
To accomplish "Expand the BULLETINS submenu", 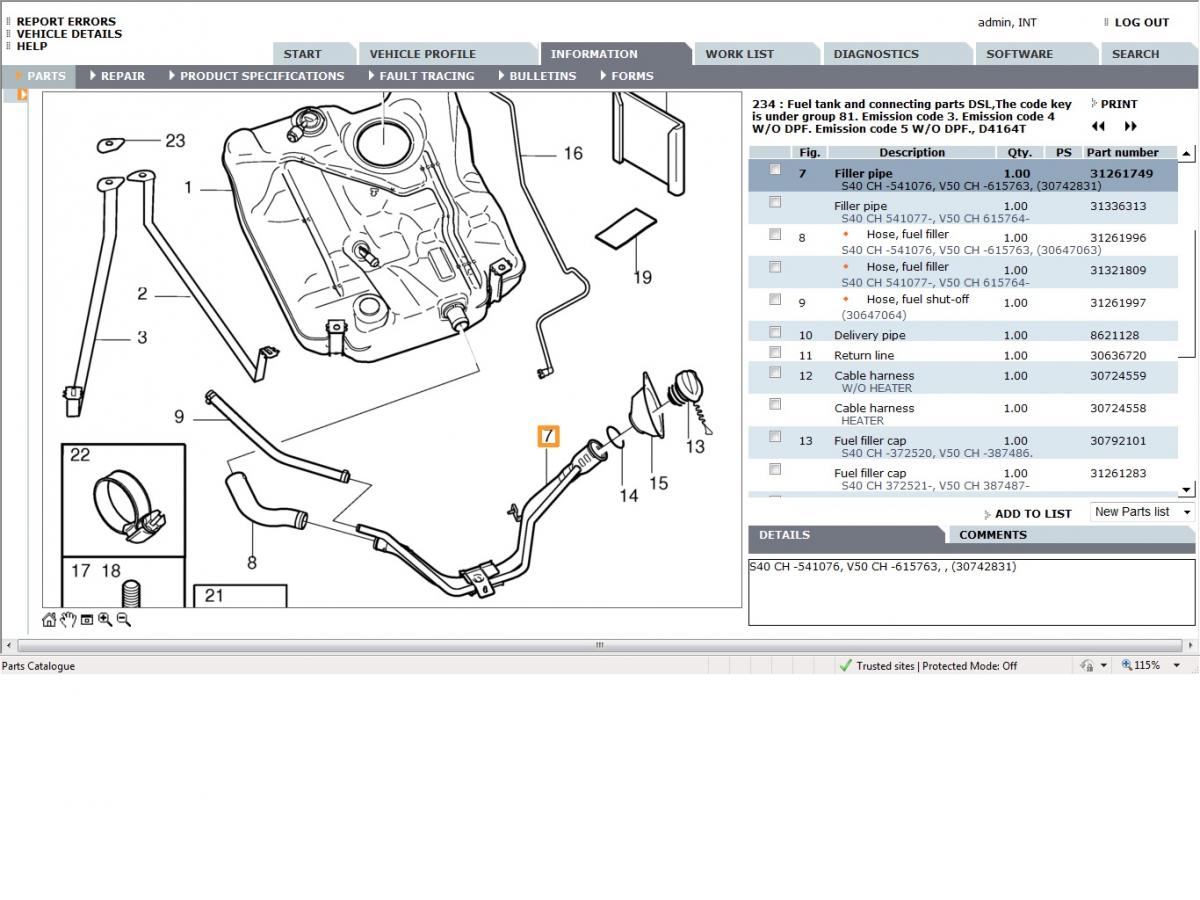I will (536, 76).
